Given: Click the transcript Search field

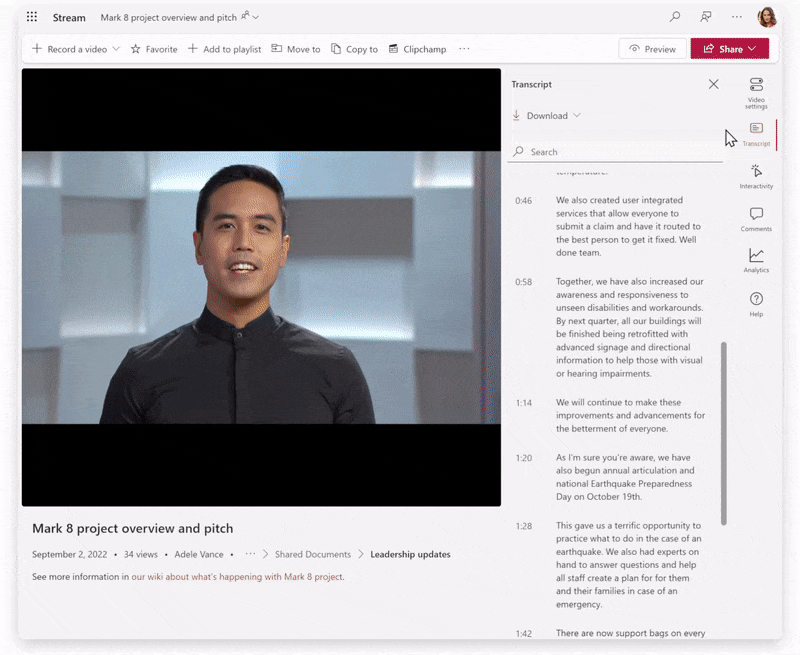Looking at the screenshot, I should pyautogui.click(x=615, y=152).
